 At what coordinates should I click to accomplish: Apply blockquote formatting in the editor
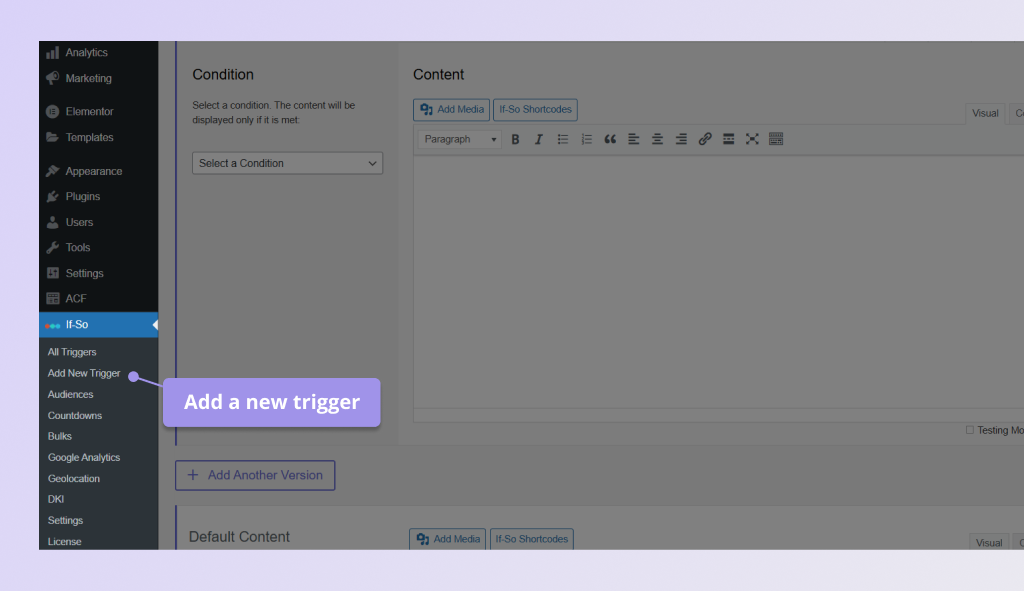pos(610,139)
